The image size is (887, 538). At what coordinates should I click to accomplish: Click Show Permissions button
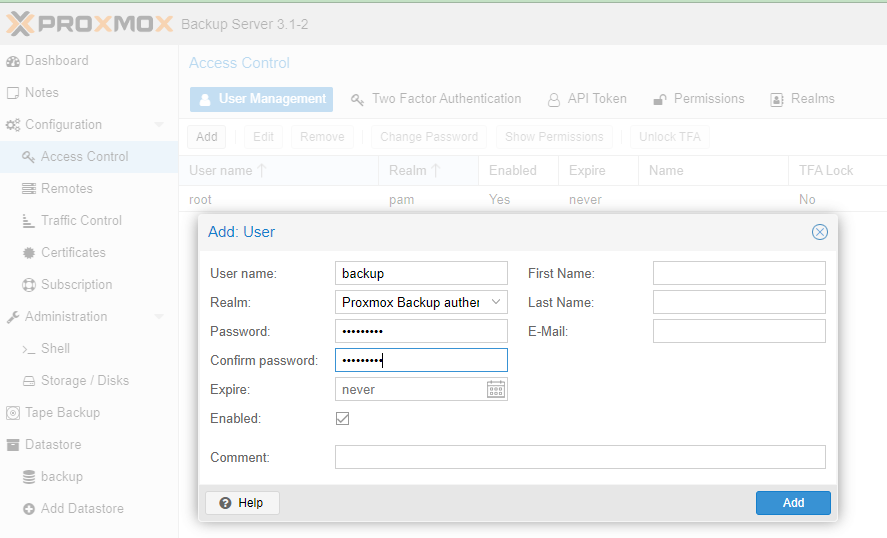554,137
